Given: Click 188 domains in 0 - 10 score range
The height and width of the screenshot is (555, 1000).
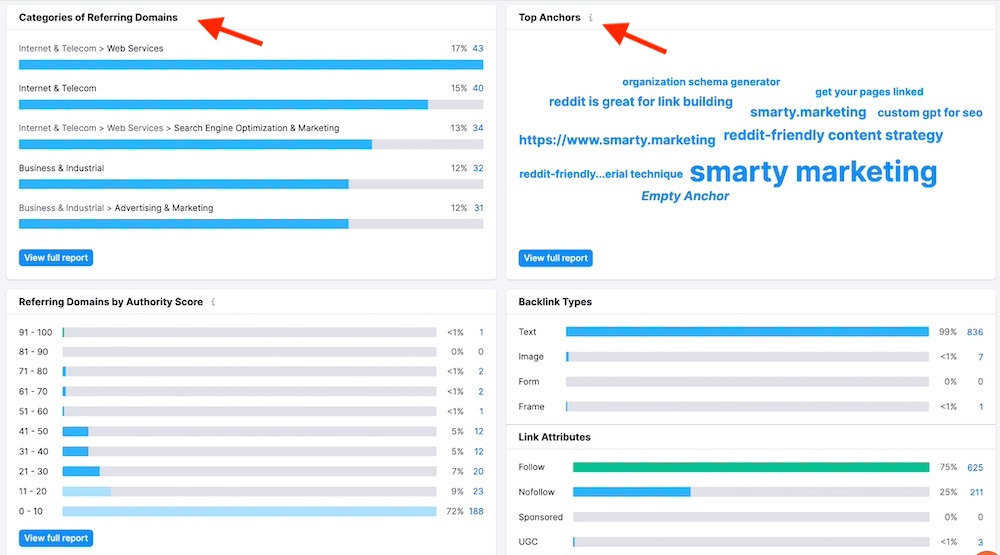Looking at the screenshot, I should pos(475,511).
